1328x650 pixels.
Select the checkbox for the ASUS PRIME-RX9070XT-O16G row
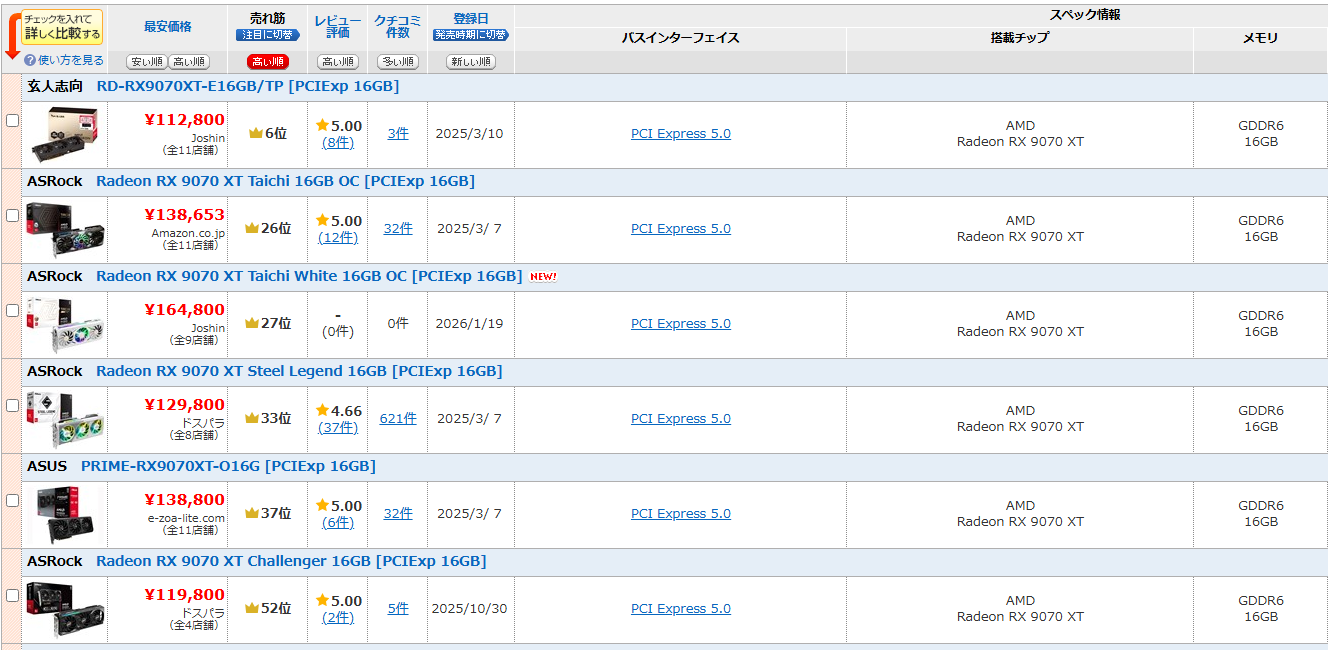tap(12, 500)
